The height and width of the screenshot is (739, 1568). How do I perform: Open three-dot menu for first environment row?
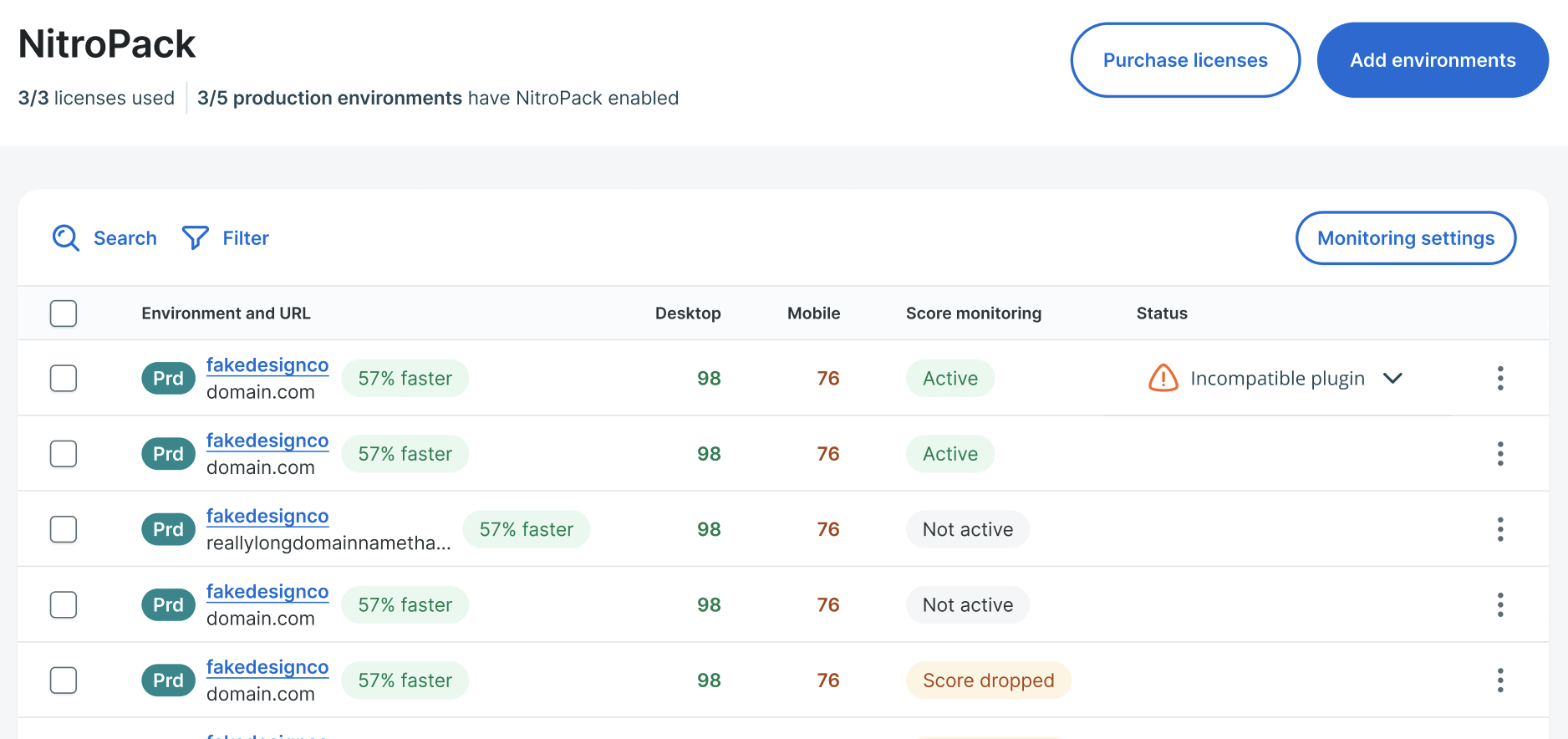pos(1500,379)
